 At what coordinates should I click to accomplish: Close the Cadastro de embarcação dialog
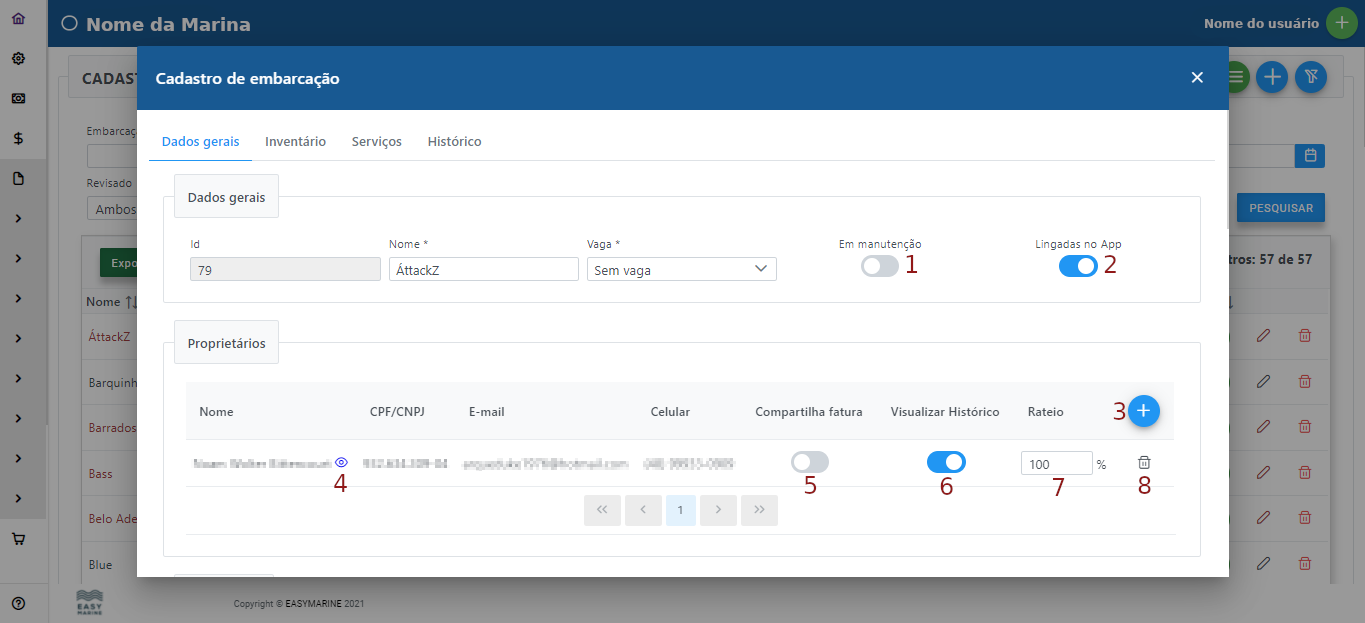[x=1197, y=78]
